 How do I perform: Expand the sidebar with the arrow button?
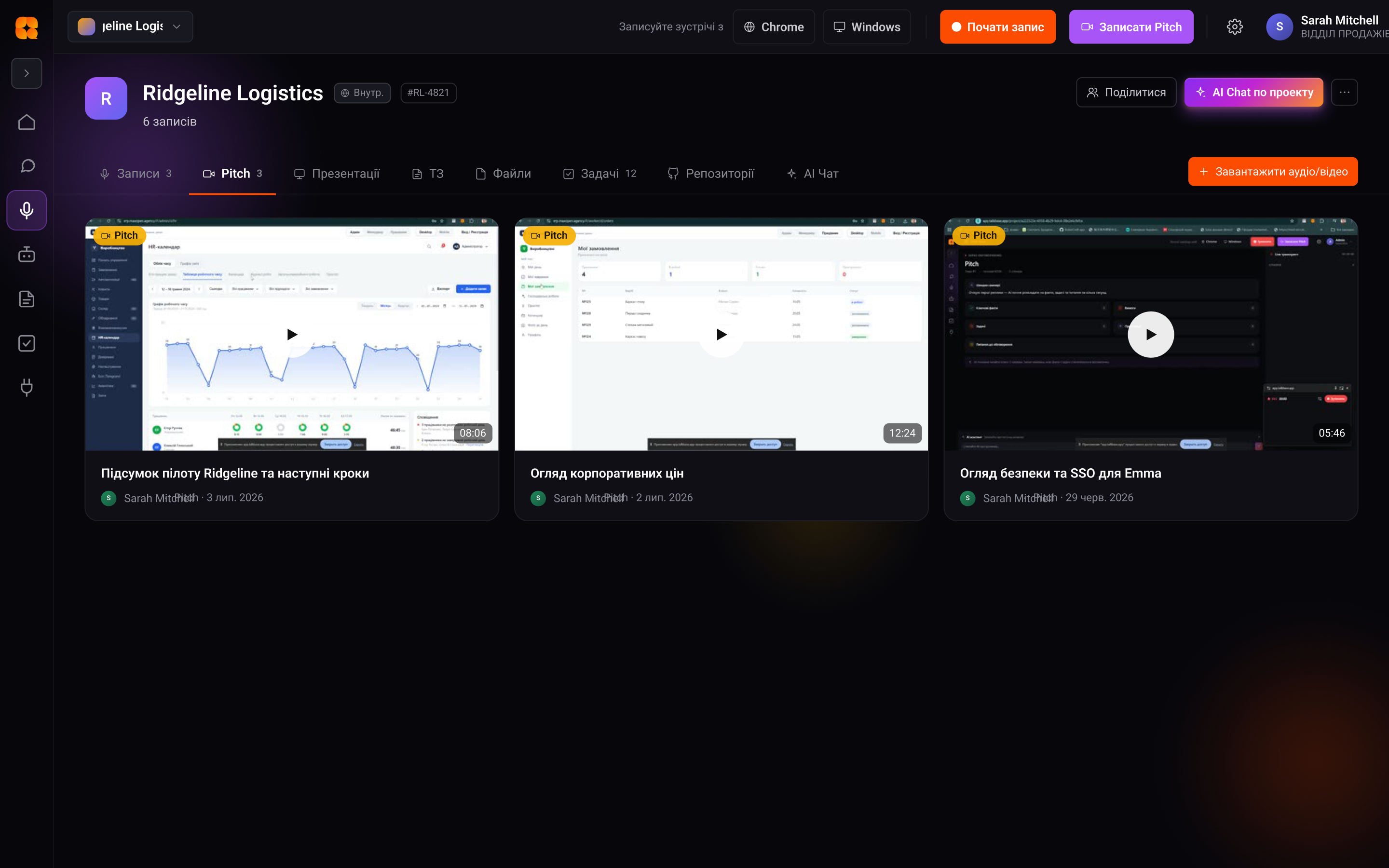click(27, 73)
